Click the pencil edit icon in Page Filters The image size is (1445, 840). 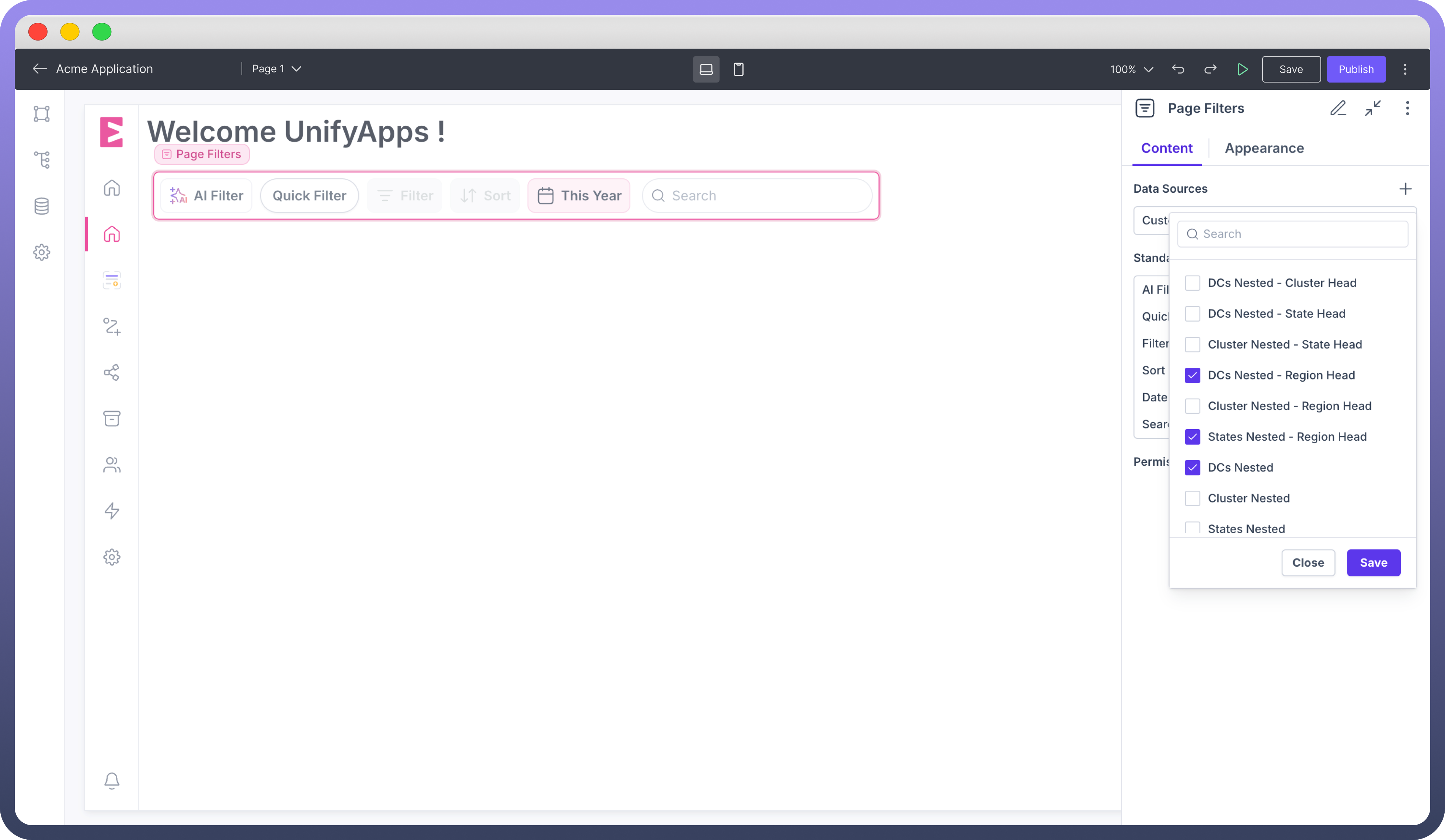click(x=1338, y=108)
